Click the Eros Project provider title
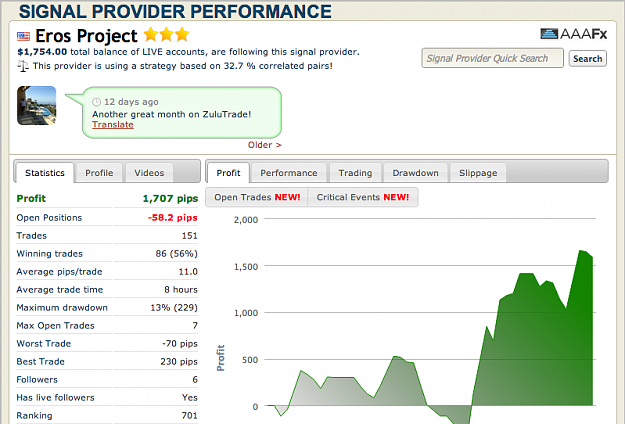 point(86,36)
